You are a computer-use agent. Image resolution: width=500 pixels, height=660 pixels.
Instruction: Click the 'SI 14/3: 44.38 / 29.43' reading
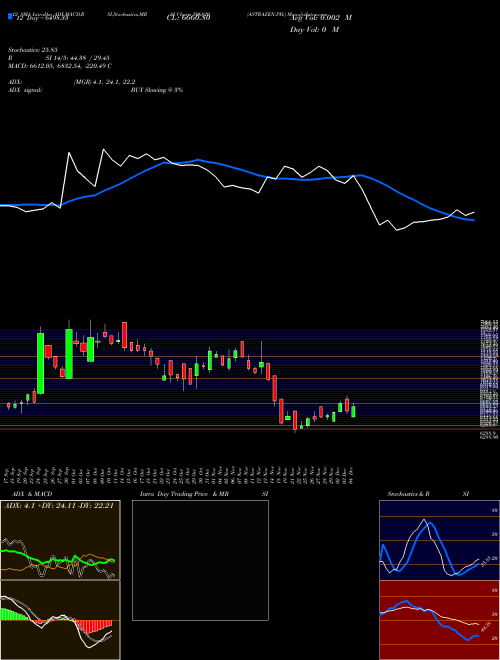(x=77, y=58)
